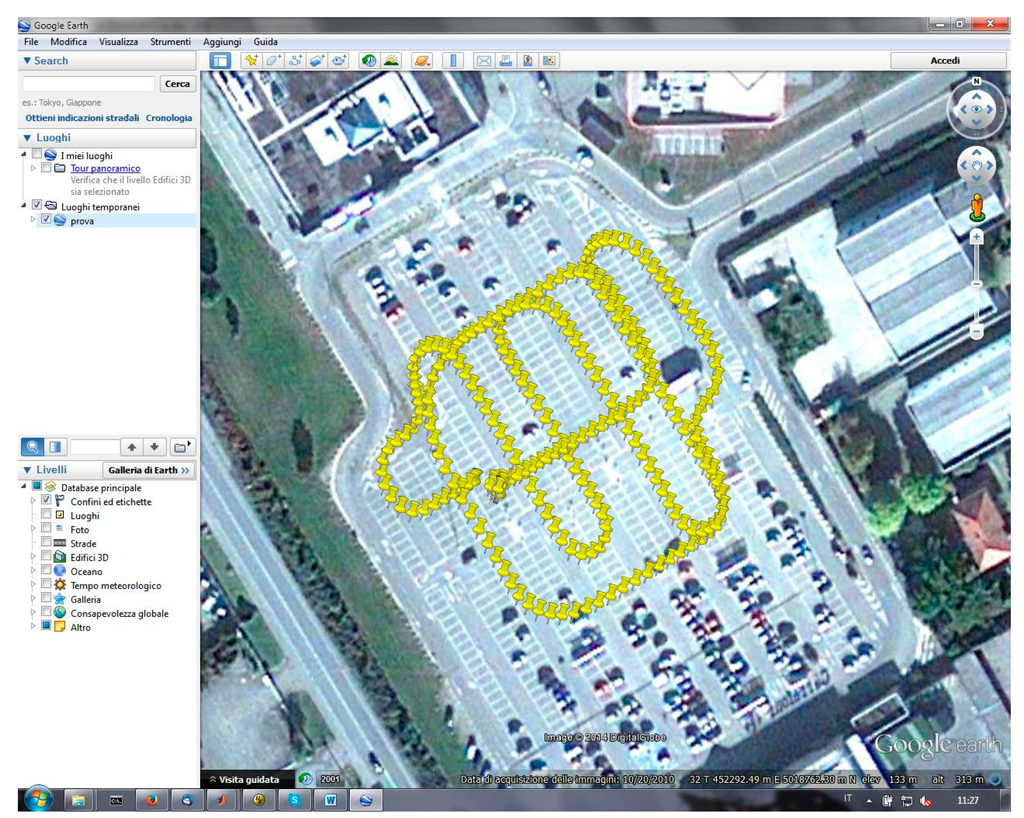Open the ruler measurement tool
This screenshot has width=1024, height=818.
point(453,60)
